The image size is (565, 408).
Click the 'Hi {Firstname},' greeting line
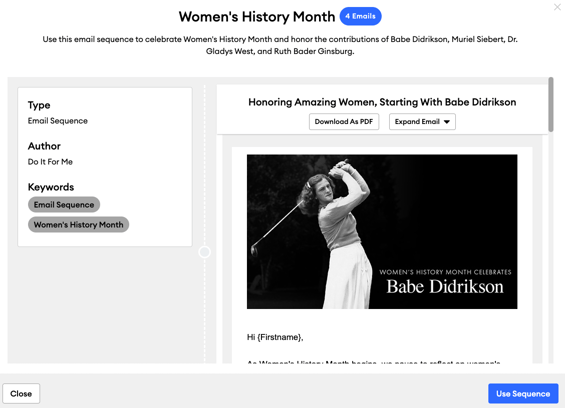pyautogui.click(x=275, y=337)
